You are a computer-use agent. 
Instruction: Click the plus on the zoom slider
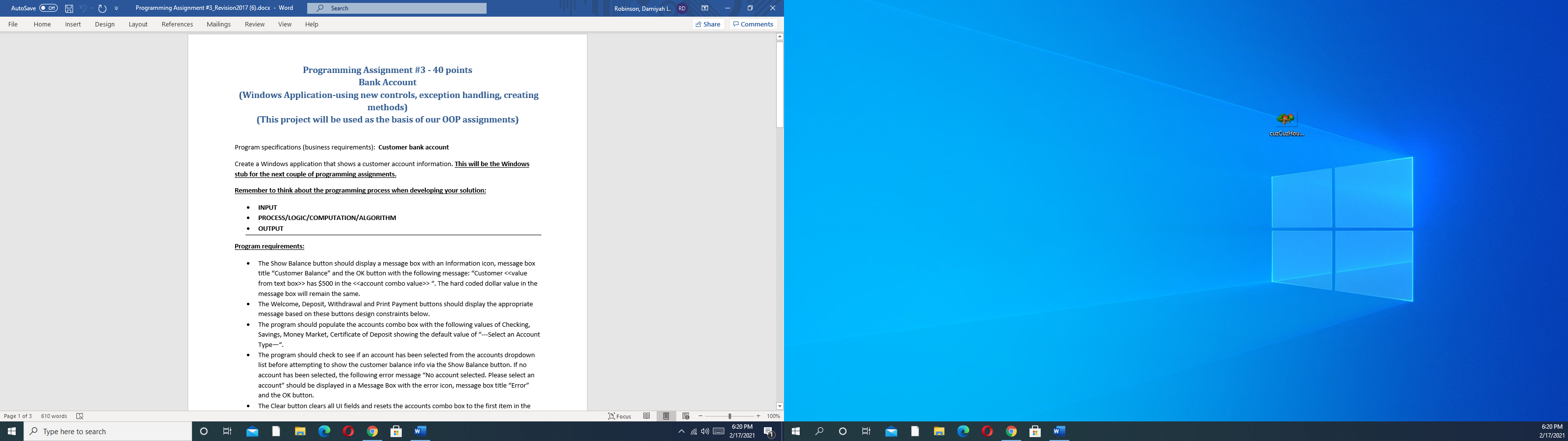(758, 416)
